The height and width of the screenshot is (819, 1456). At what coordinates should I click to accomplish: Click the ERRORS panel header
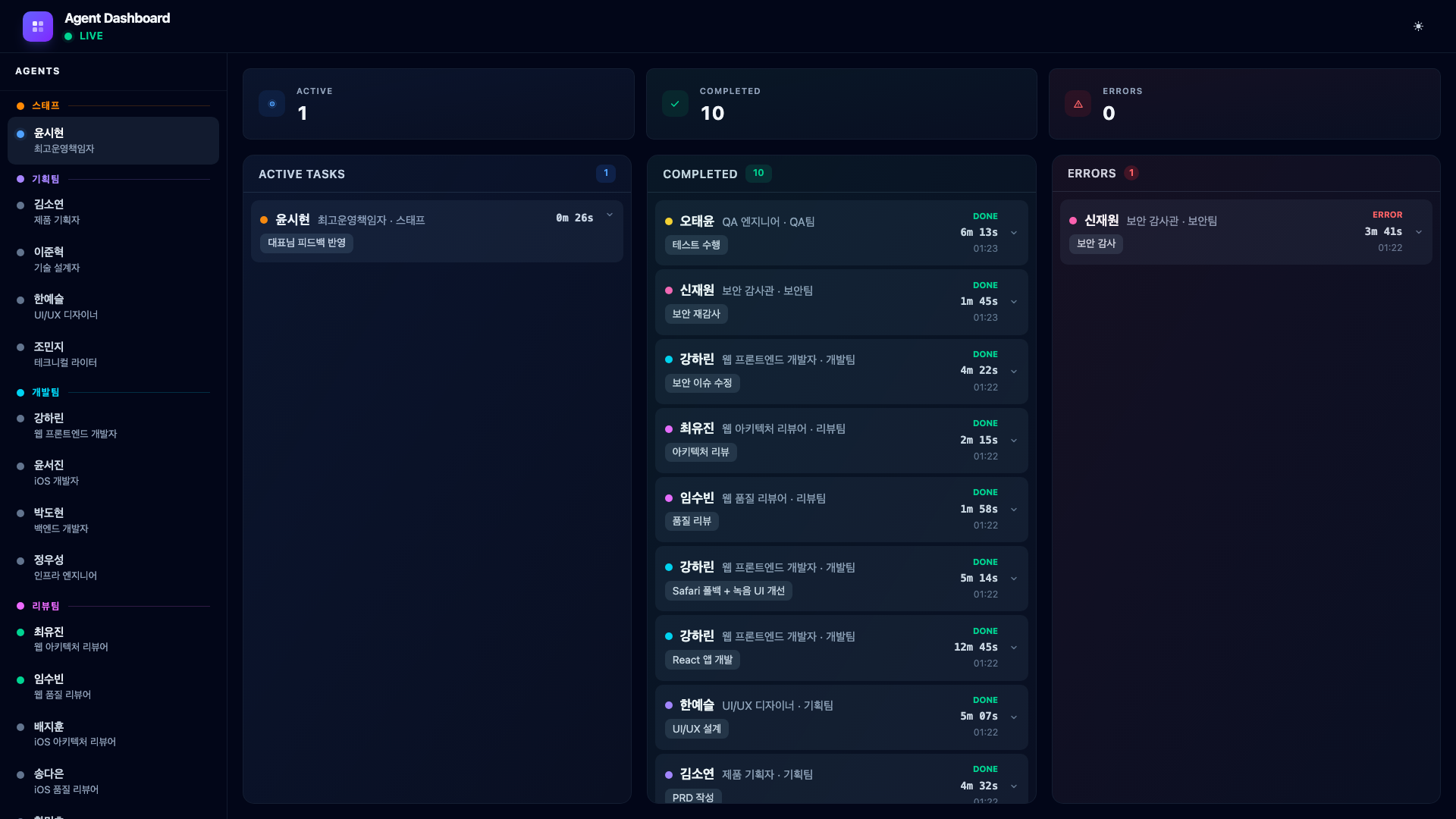pyautogui.click(x=1093, y=173)
